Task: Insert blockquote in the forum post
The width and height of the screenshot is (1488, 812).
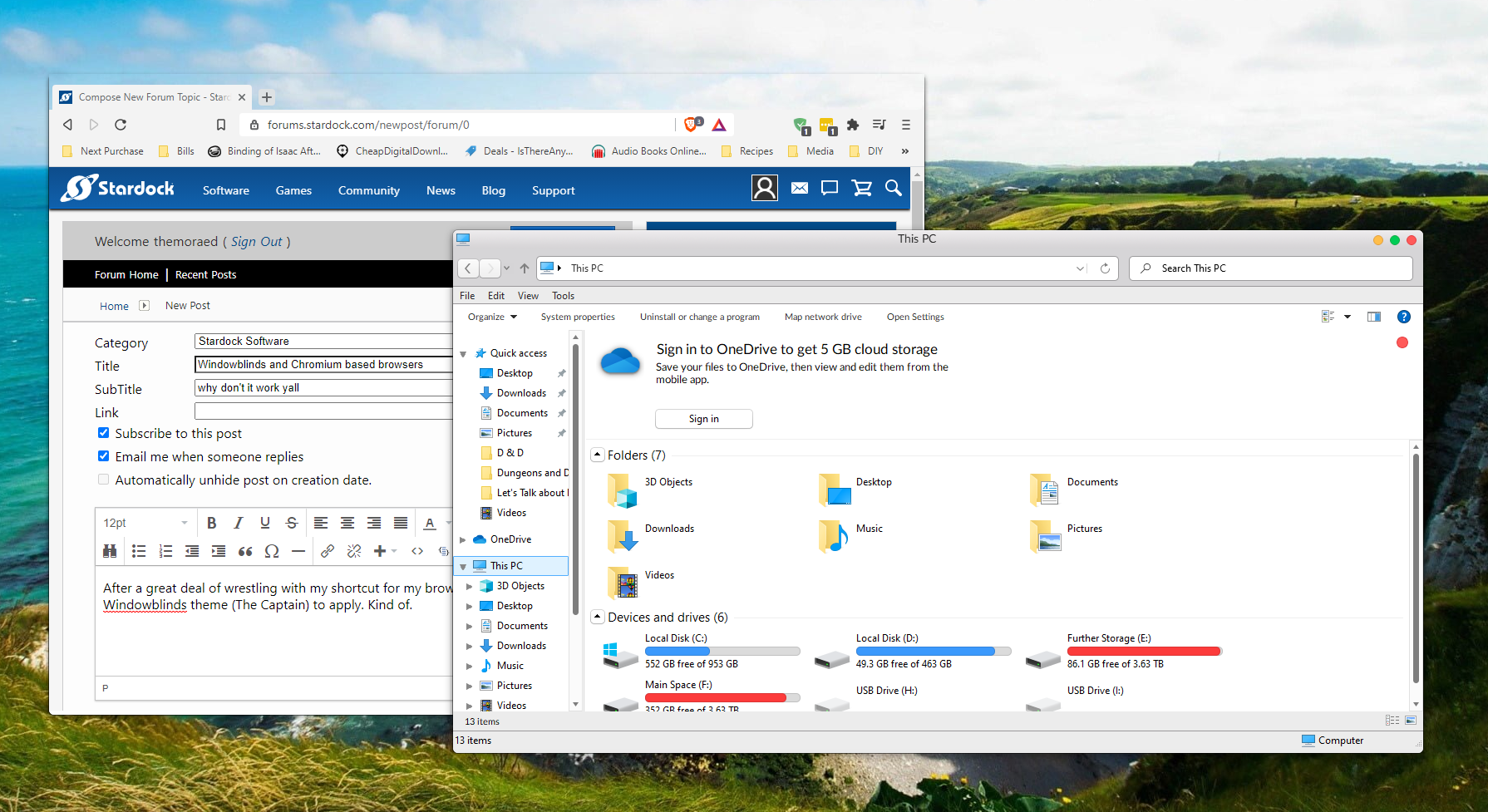Action: coord(245,551)
